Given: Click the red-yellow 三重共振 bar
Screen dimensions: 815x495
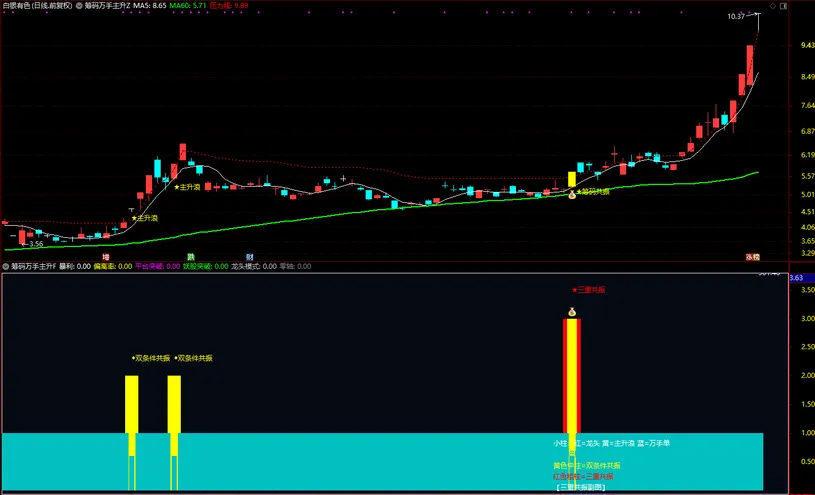Looking at the screenshot, I should pos(572,376).
